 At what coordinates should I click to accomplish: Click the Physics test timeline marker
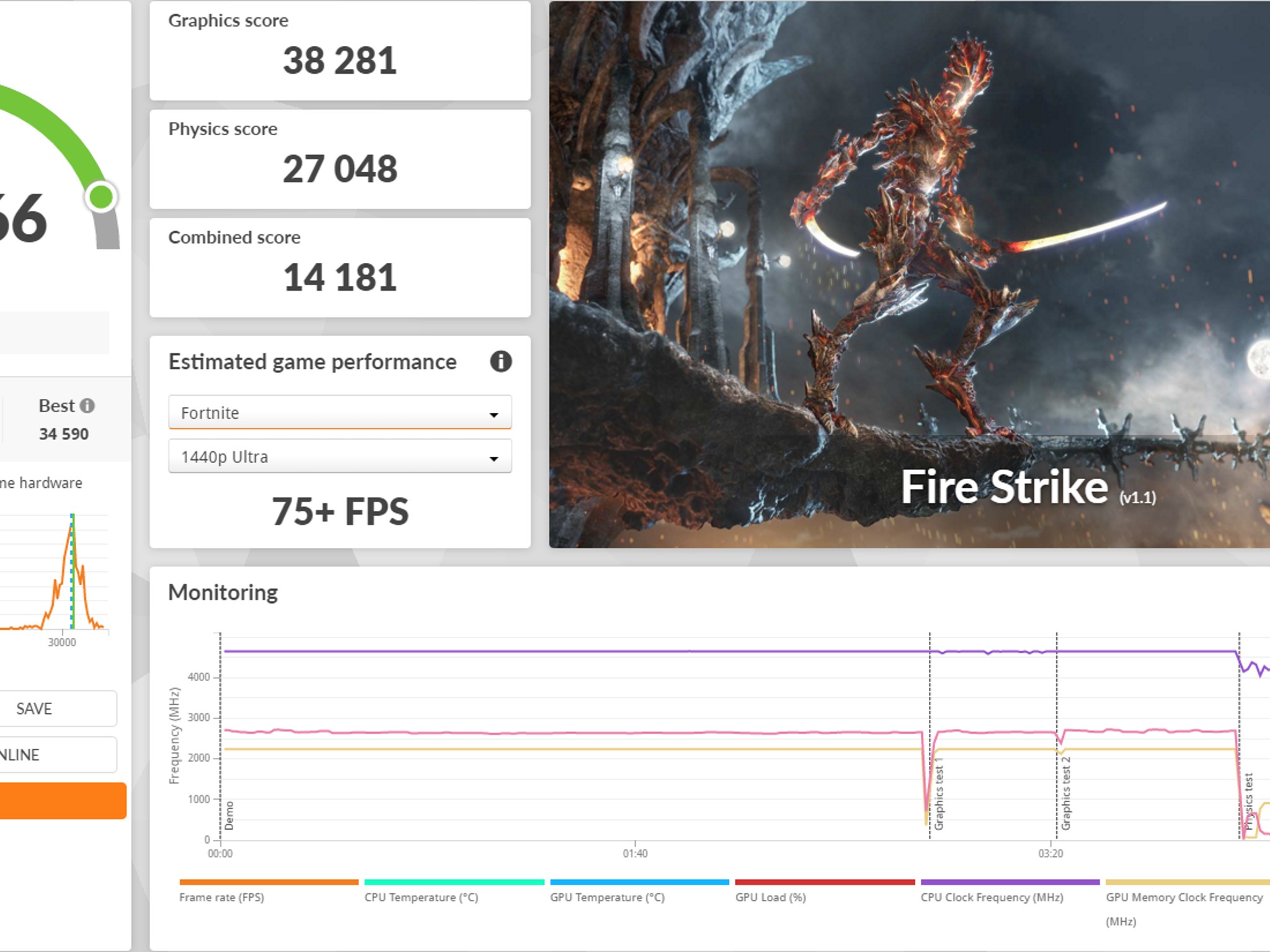coord(1248,801)
